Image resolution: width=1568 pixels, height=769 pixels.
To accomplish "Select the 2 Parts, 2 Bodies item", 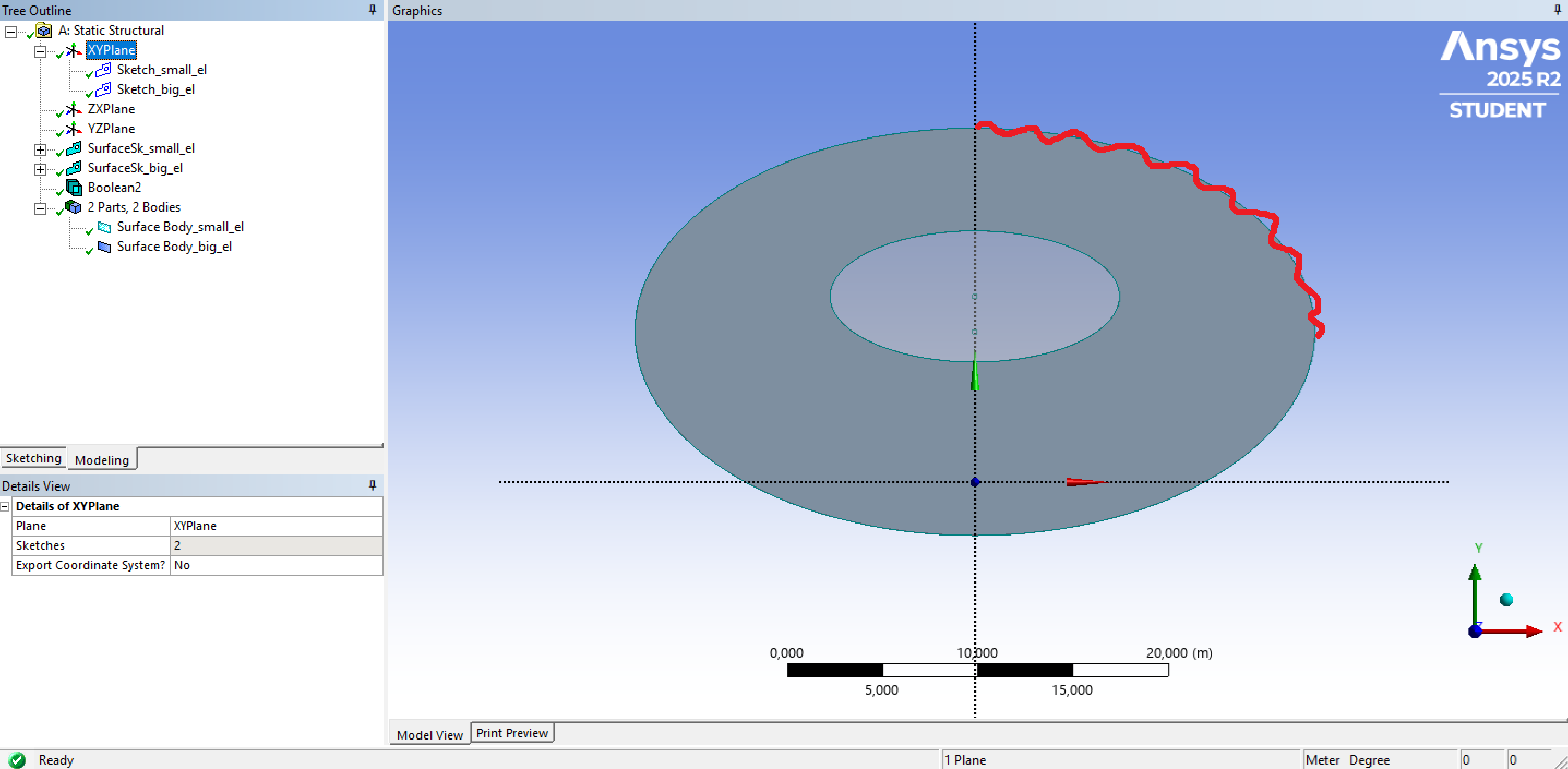I will tap(134, 207).
